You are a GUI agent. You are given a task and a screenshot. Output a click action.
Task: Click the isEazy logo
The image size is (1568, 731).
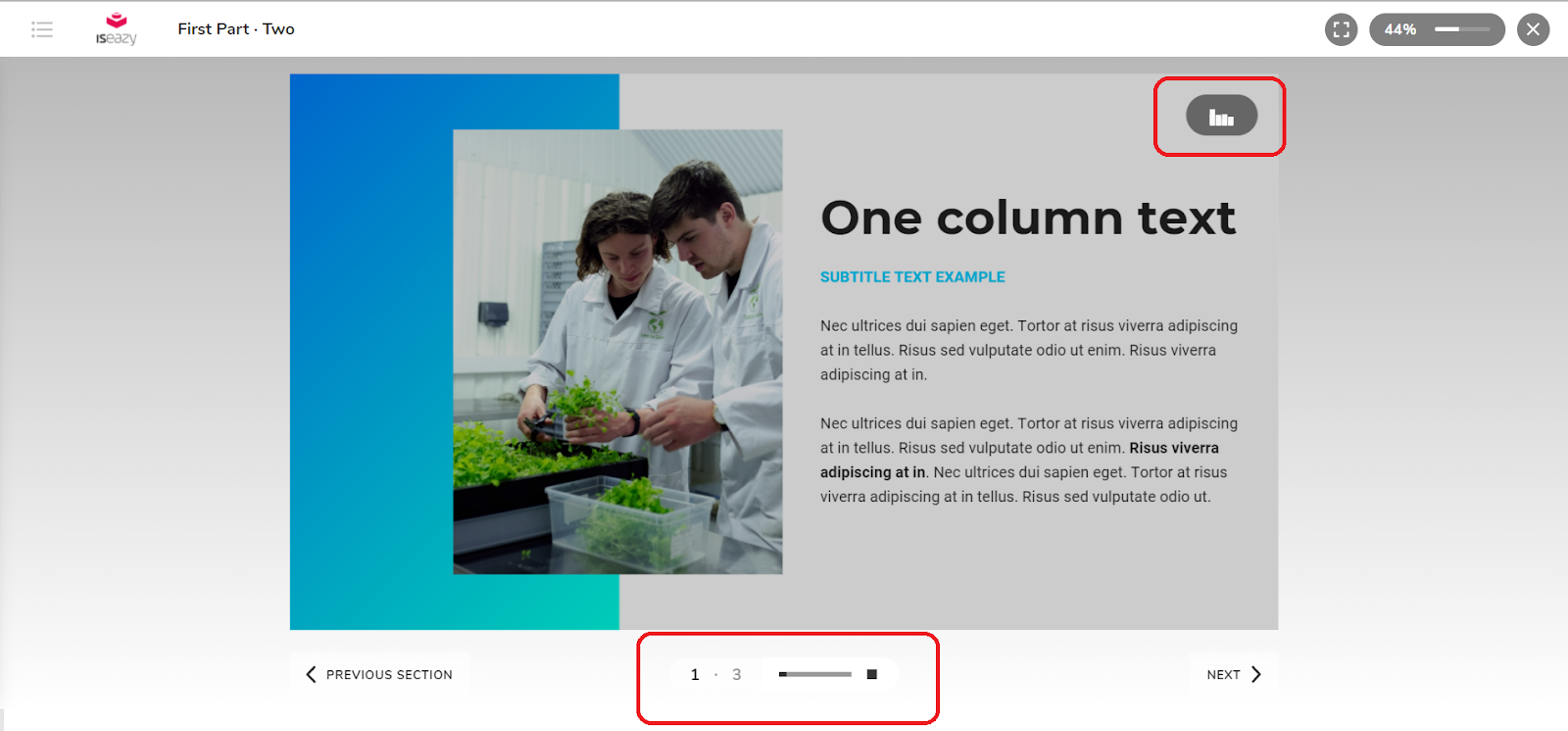coord(116,29)
